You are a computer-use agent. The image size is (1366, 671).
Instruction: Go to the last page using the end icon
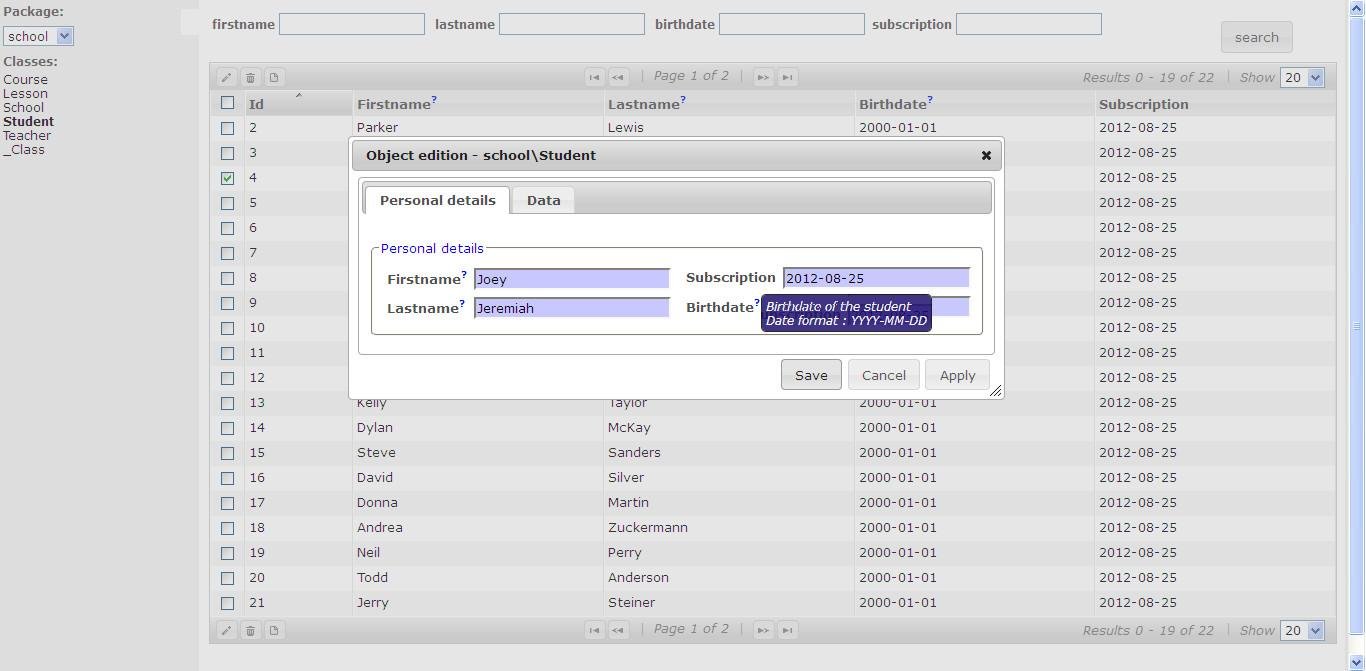[x=788, y=76]
